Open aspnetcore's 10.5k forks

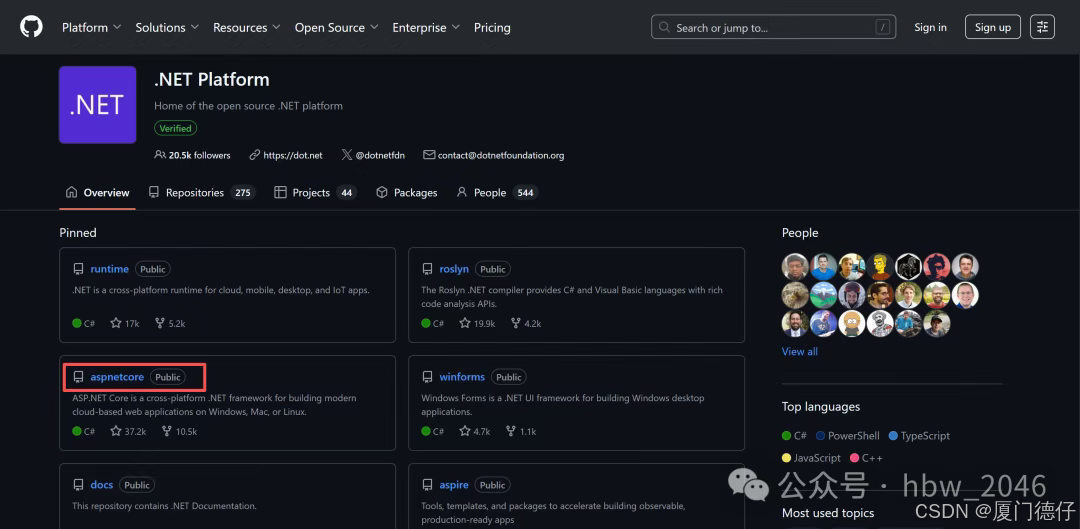179,431
